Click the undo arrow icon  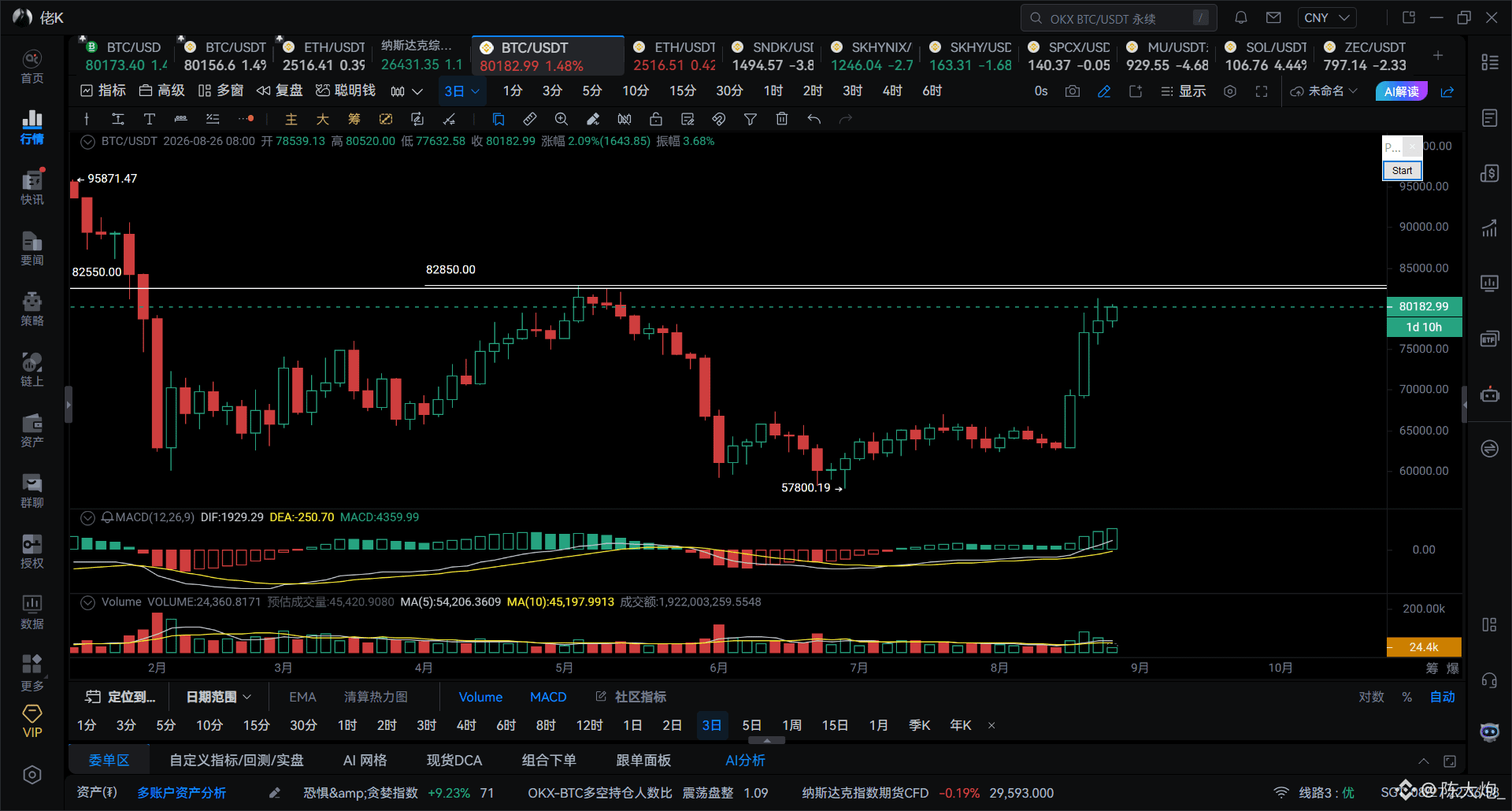pos(813,119)
